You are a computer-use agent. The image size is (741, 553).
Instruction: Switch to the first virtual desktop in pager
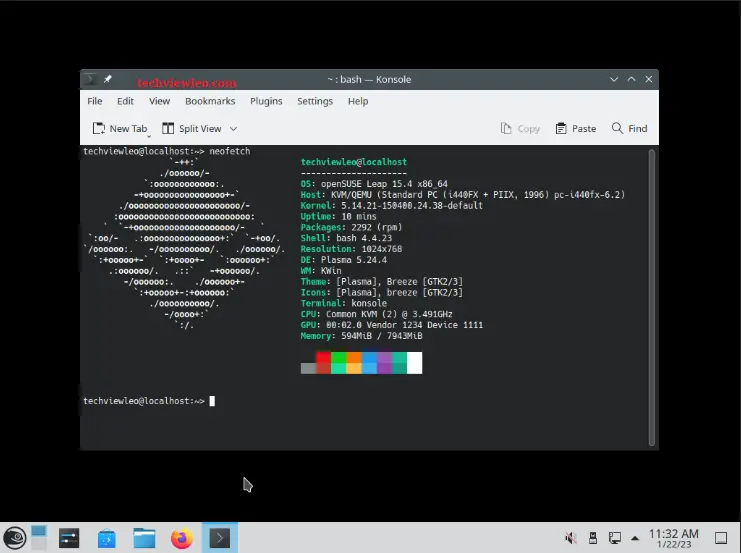coord(39,532)
